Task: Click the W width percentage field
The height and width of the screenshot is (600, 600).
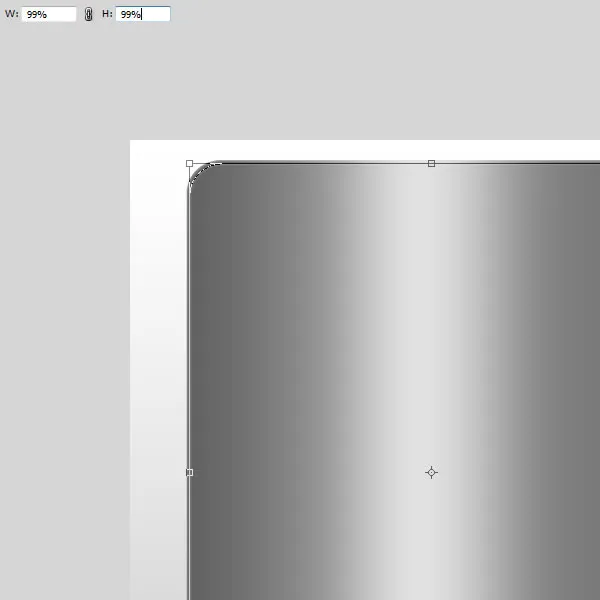Action: 49,15
